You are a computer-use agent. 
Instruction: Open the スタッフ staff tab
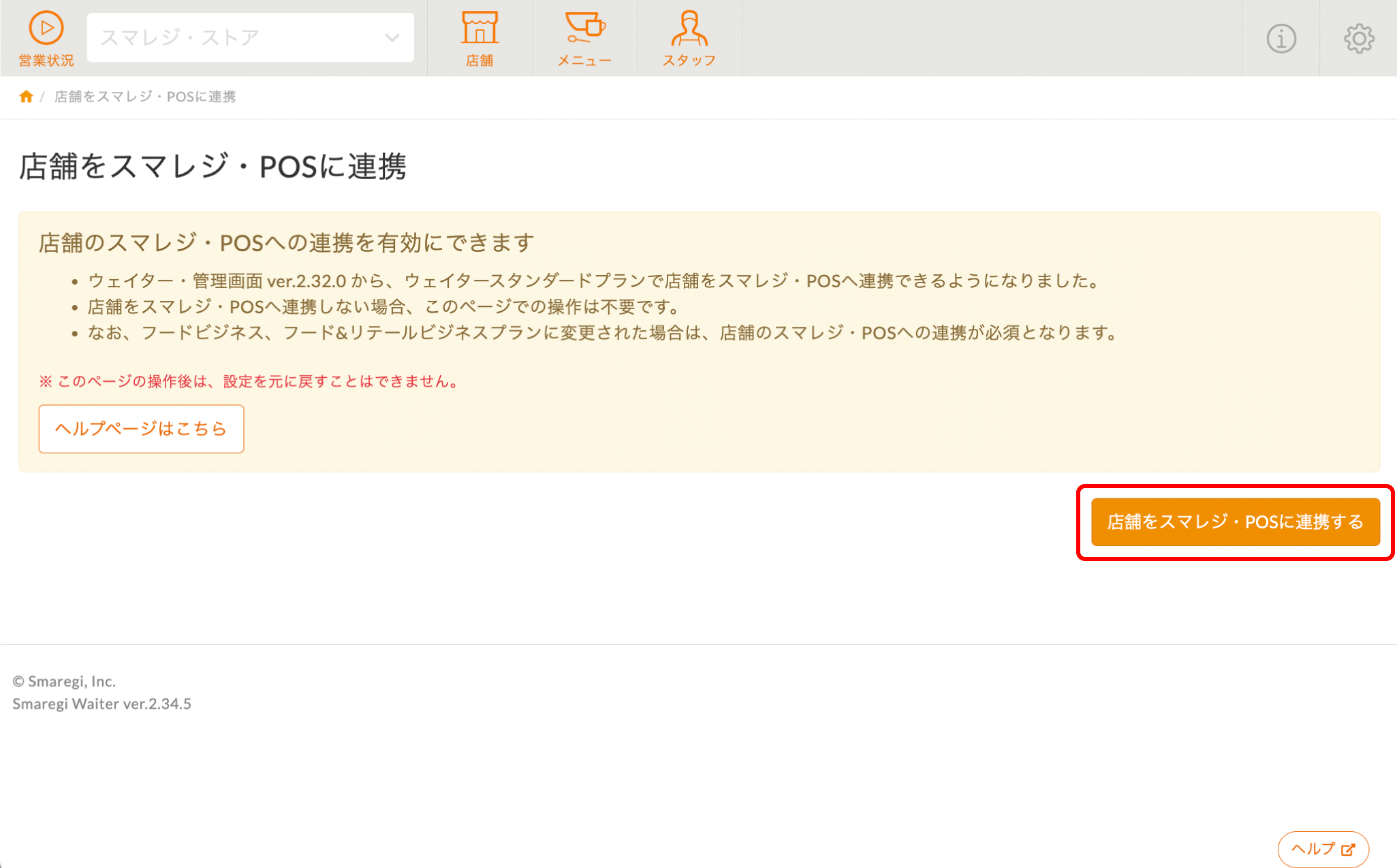(689, 39)
